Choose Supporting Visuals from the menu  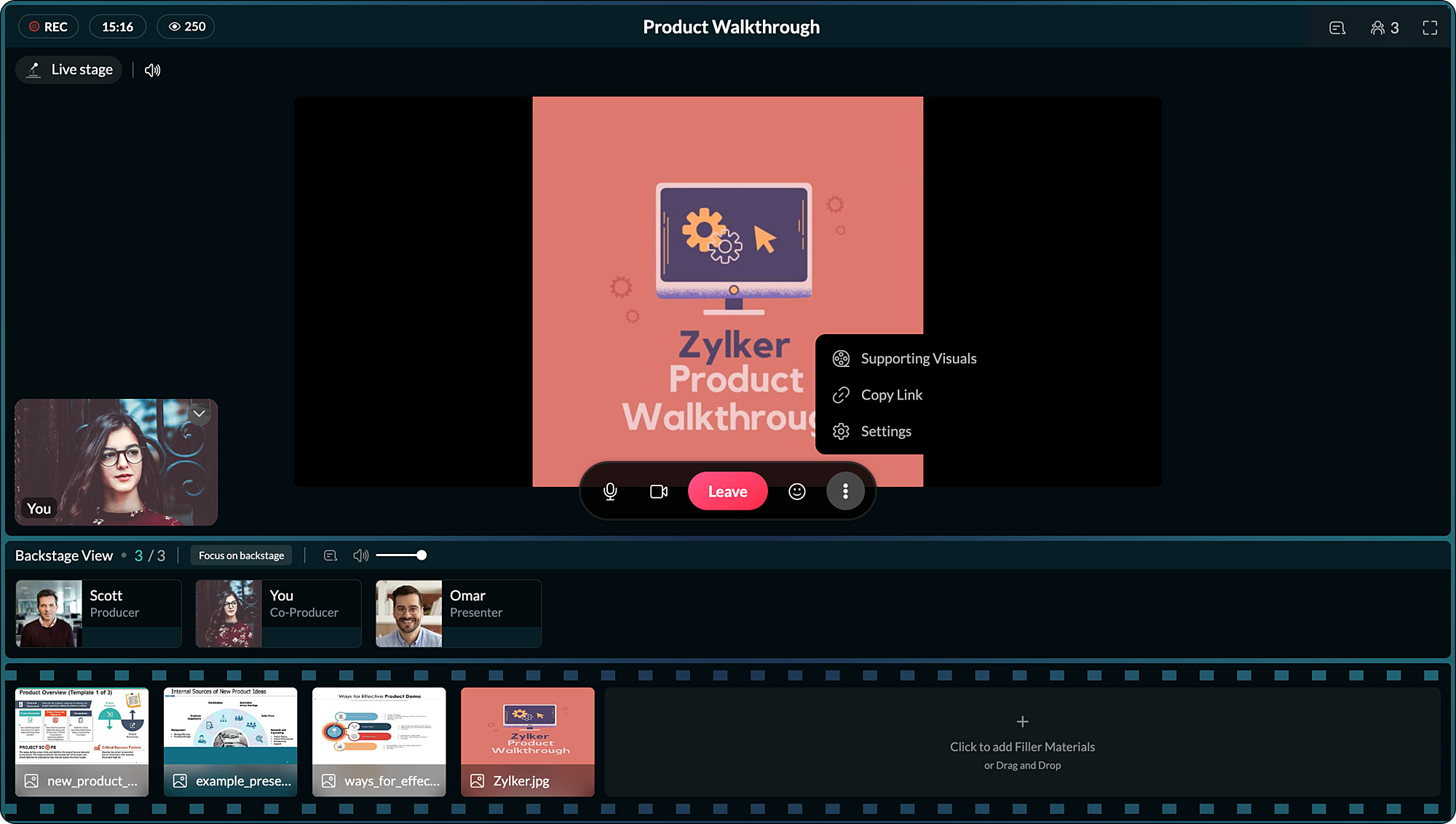(x=904, y=358)
